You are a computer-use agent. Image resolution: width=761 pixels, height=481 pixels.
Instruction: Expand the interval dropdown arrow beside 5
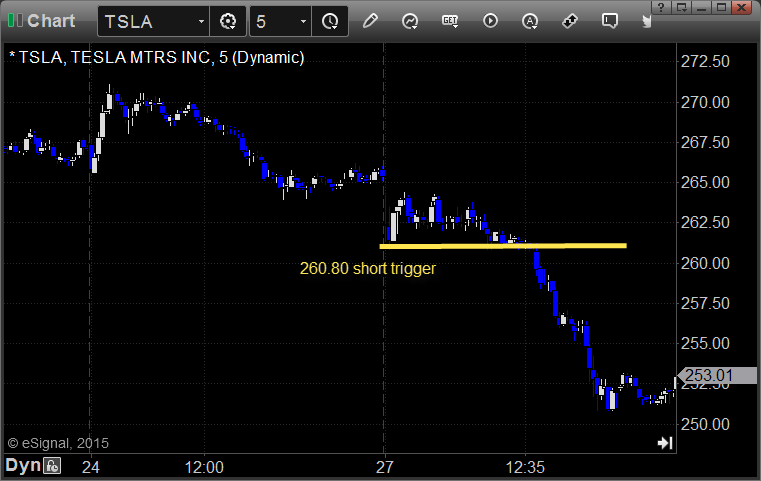303,21
